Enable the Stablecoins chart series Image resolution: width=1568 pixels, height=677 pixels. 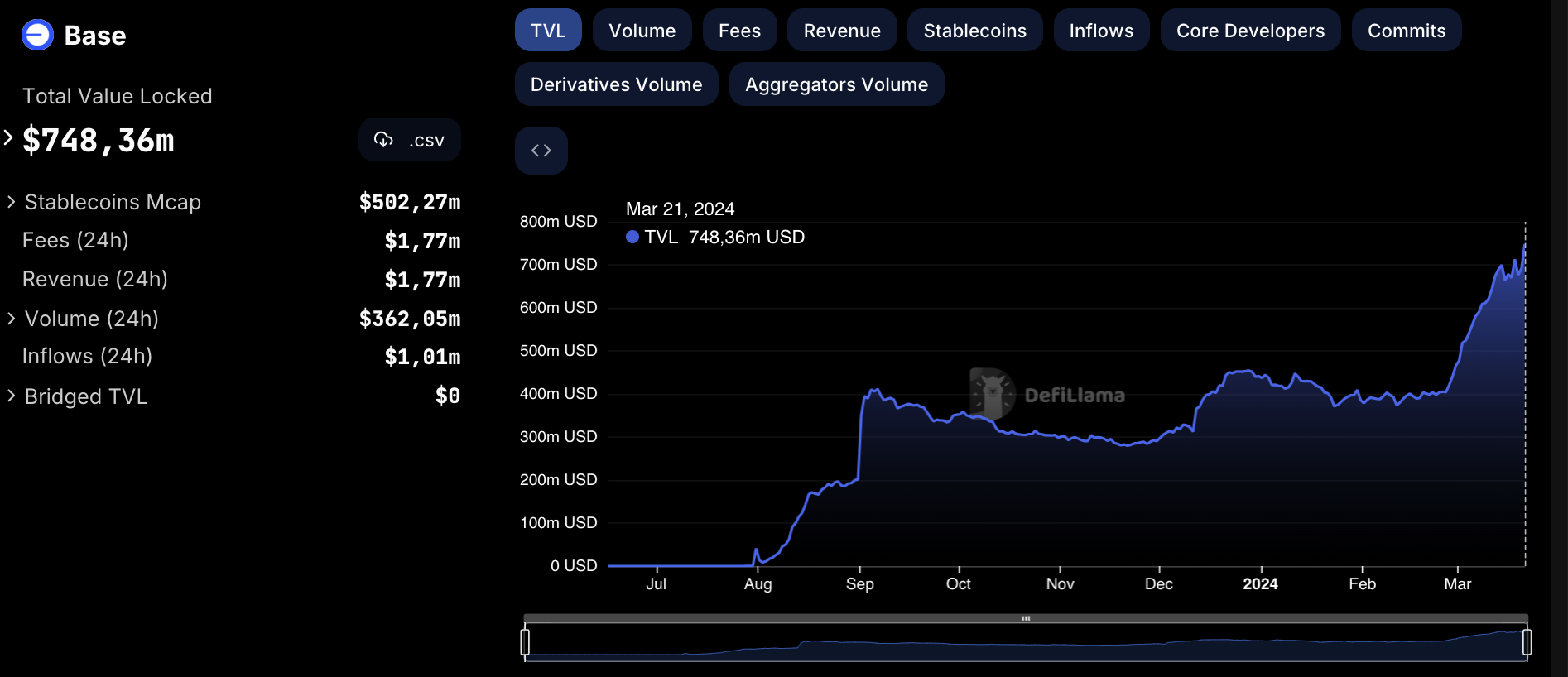coord(974,31)
